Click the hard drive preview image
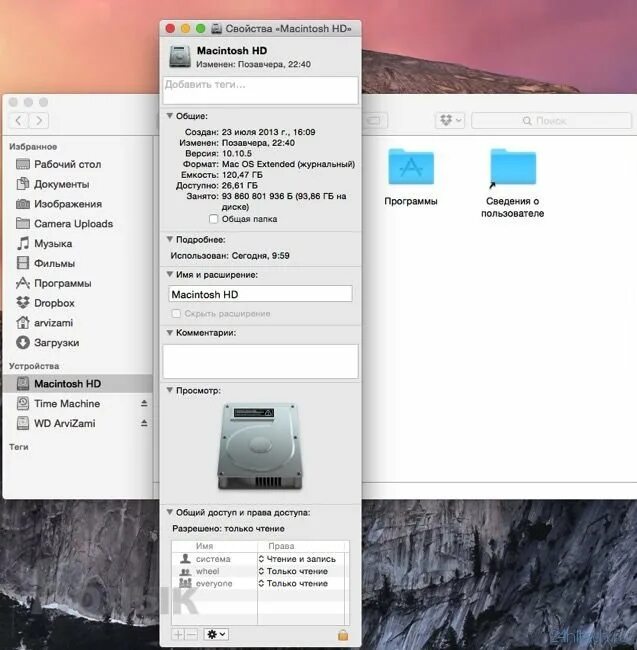The image size is (637, 650). pos(260,447)
